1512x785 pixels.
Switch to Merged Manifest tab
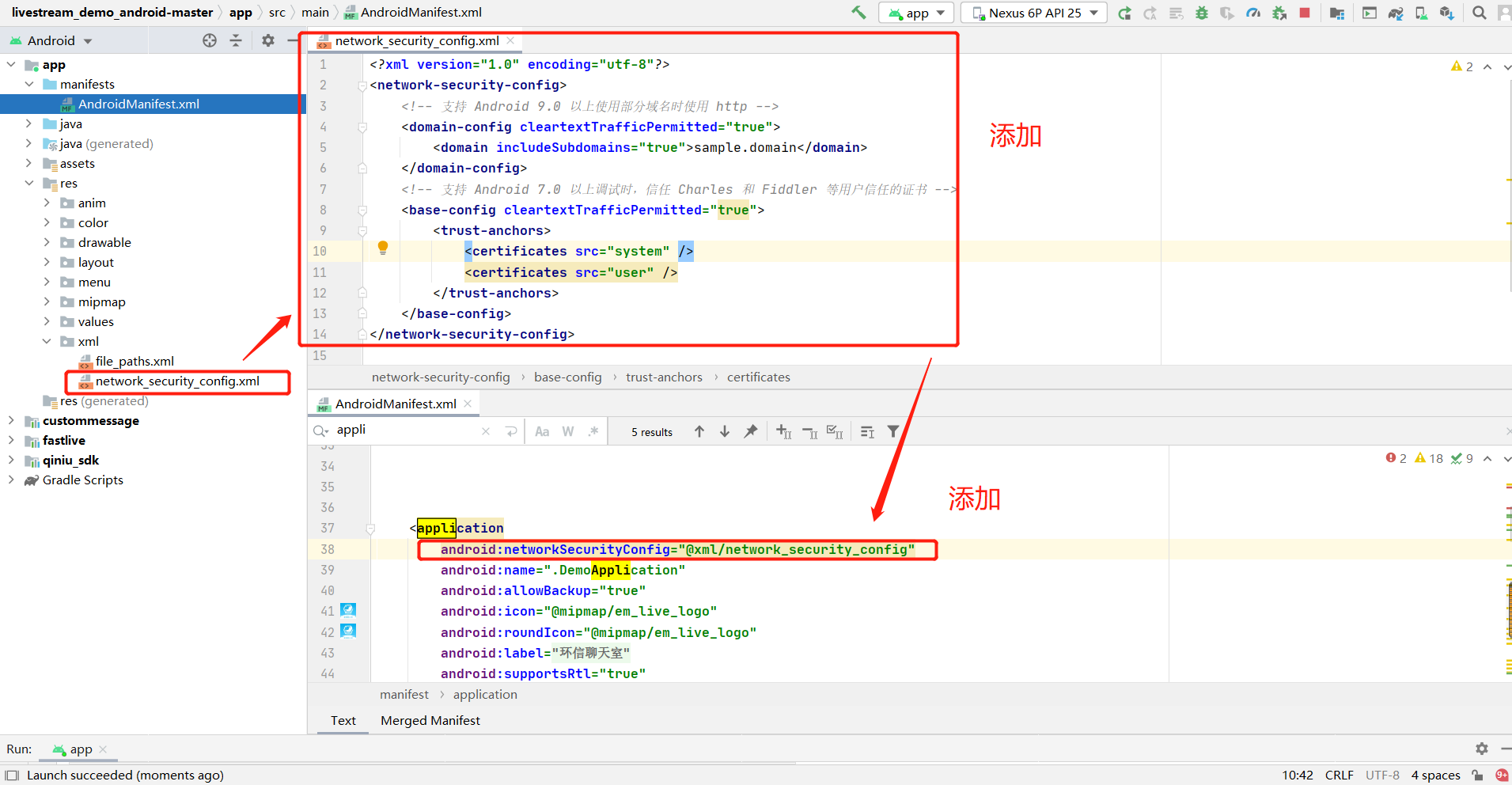click(430, 720)
